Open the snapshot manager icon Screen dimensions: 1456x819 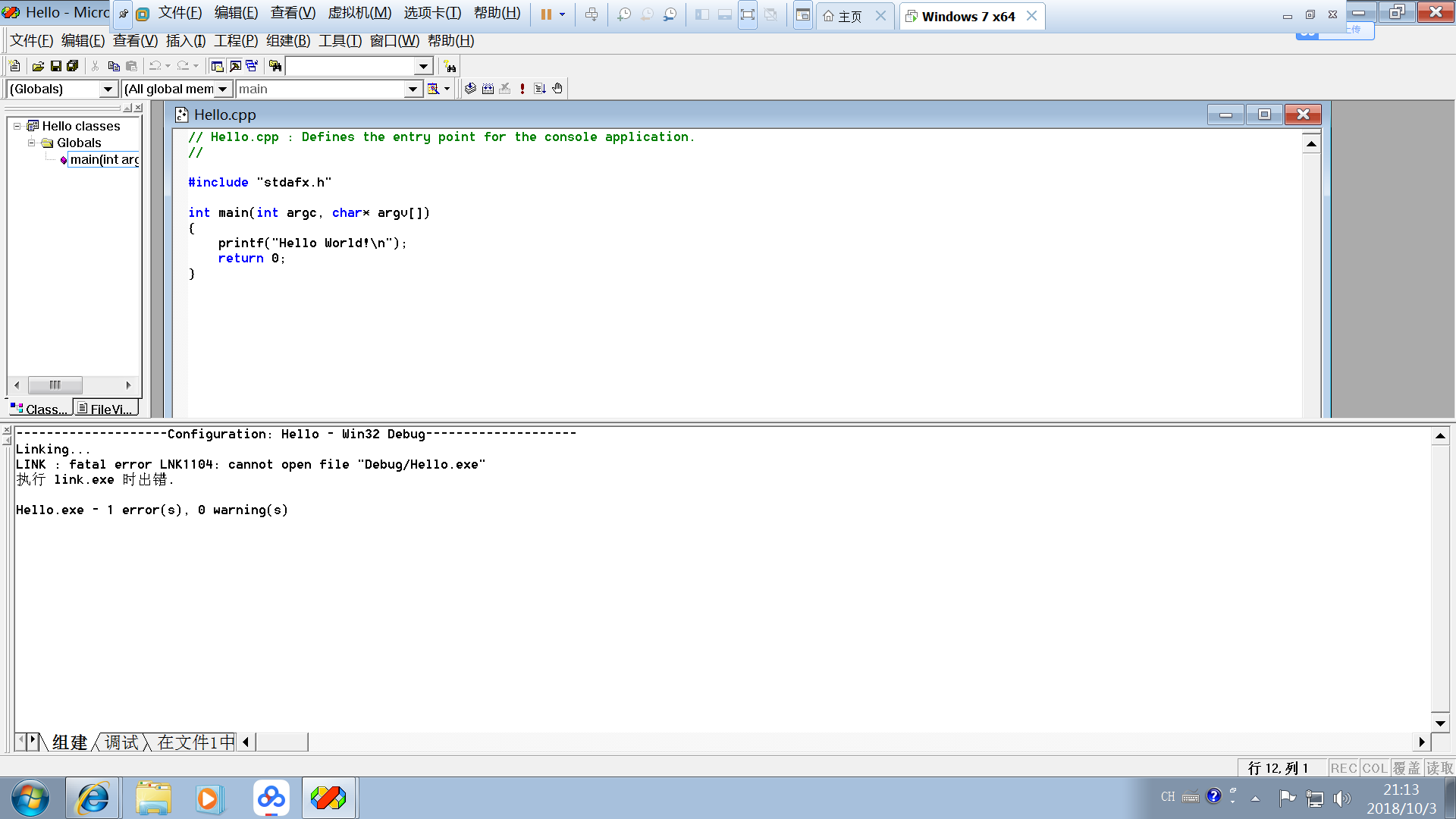tap(670, 14)
